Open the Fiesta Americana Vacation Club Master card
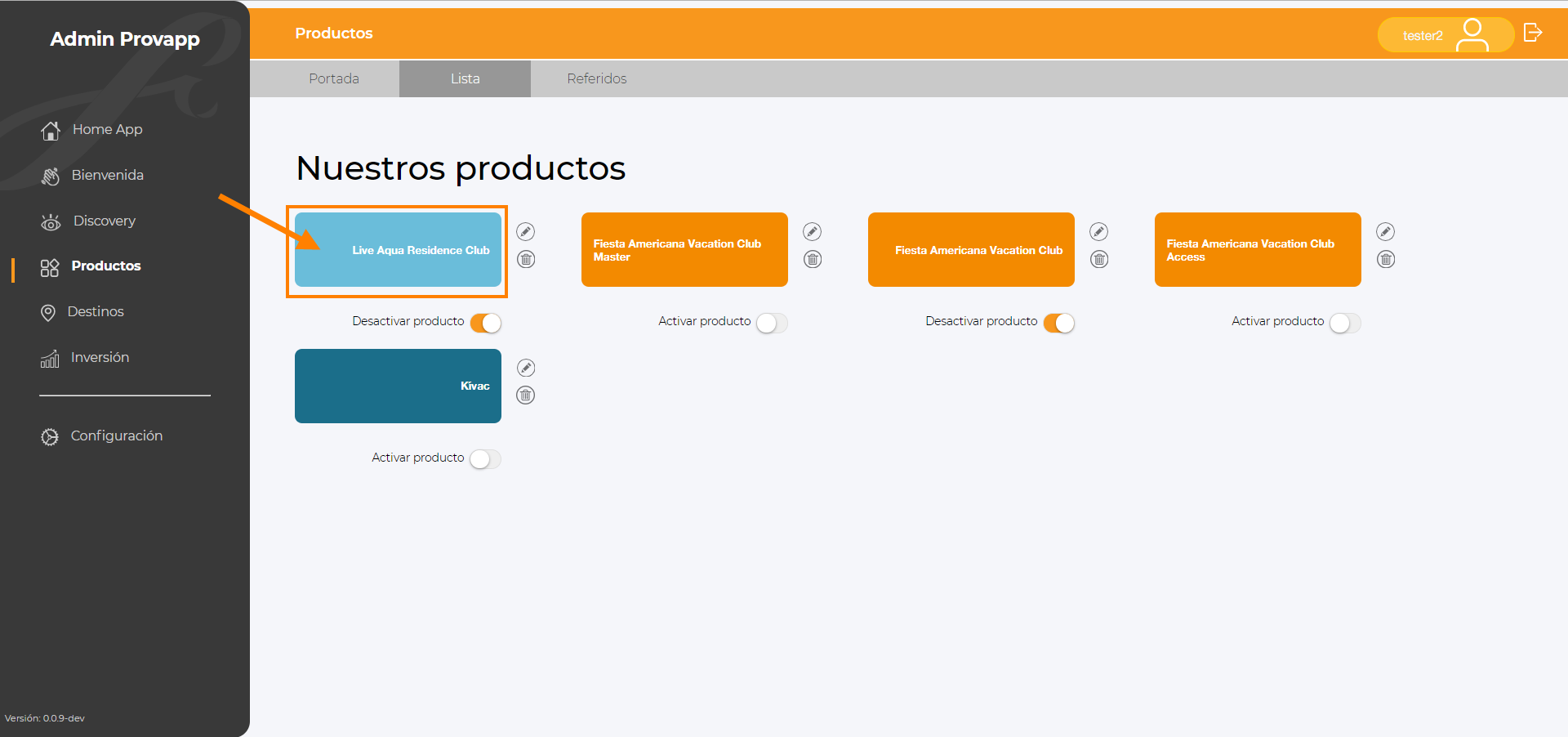The image size is (1568, 737). tap(684, 249)
